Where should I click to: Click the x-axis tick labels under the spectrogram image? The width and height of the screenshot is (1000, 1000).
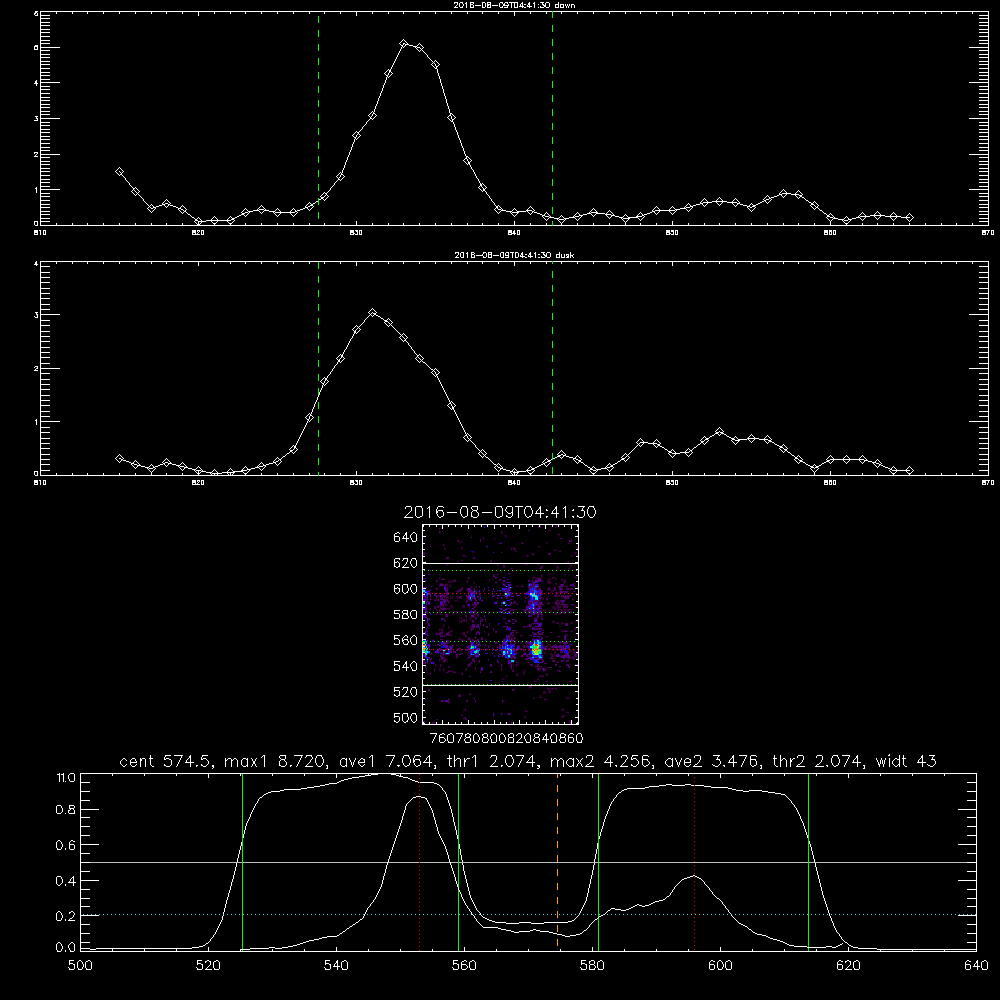pos(506,738)
